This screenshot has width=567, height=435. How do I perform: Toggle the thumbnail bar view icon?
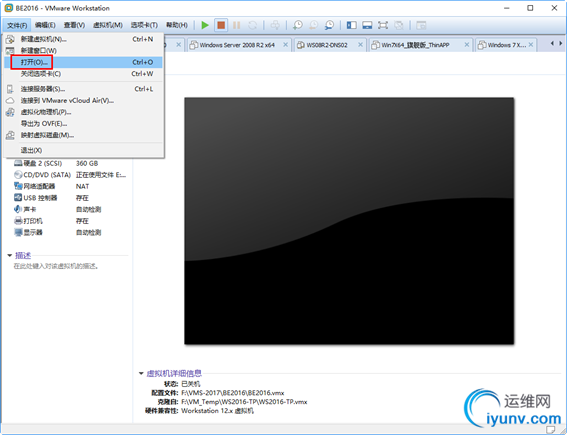[x=367, y=25]
